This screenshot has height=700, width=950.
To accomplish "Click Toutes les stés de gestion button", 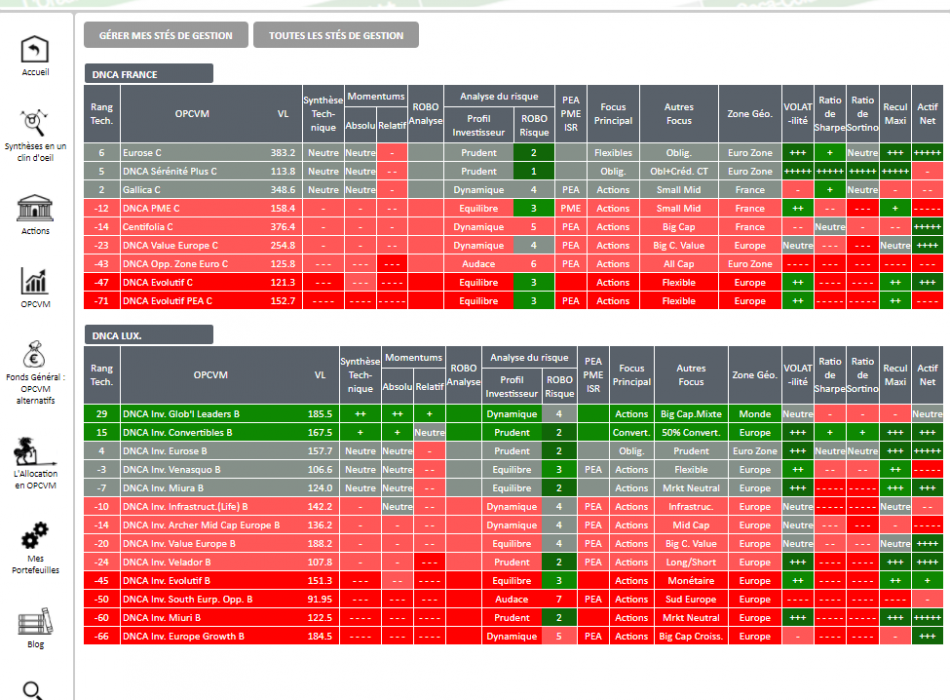I will tap(336, 35).
